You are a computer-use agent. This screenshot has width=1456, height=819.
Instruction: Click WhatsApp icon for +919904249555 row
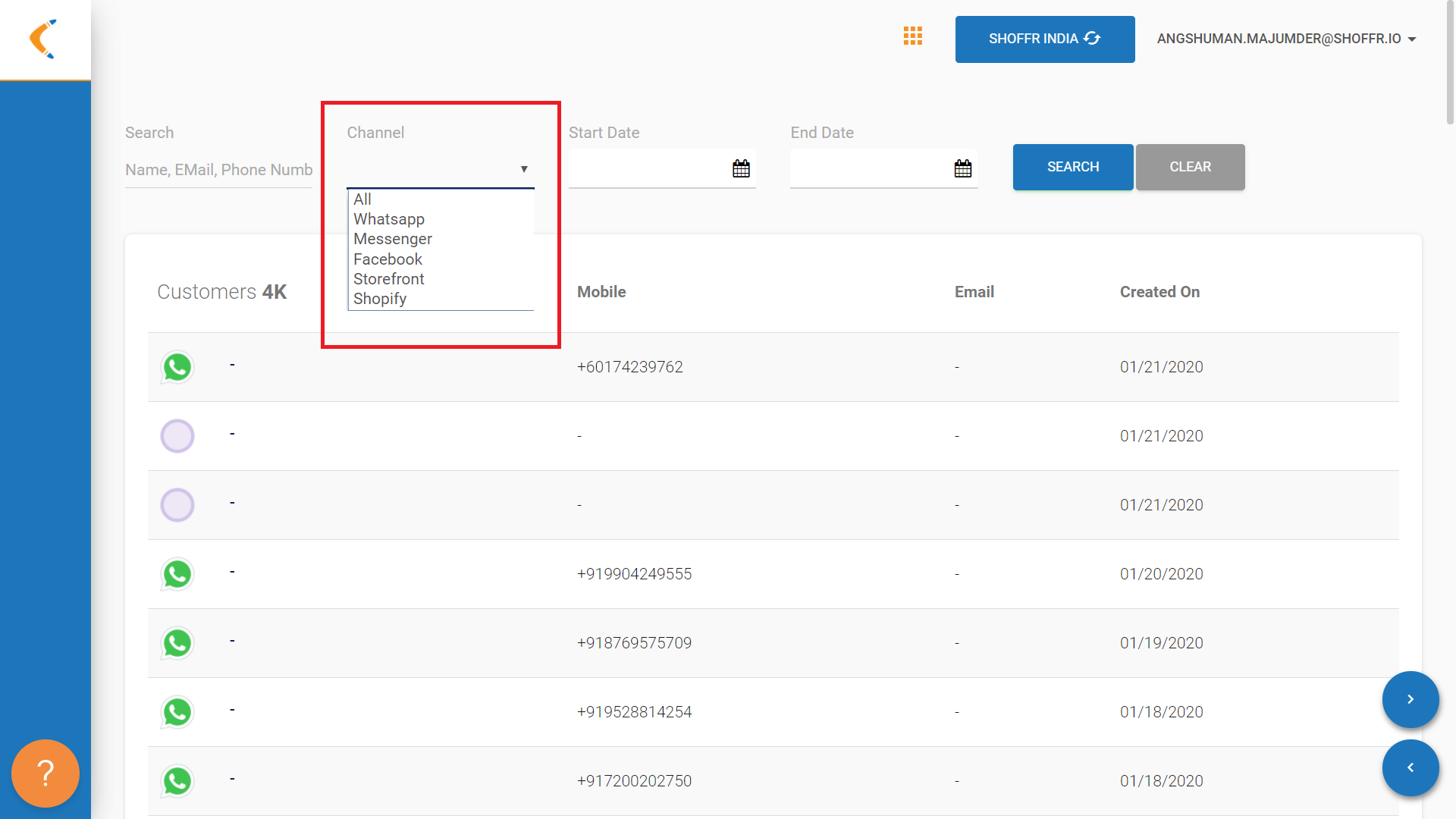point(177,574)
